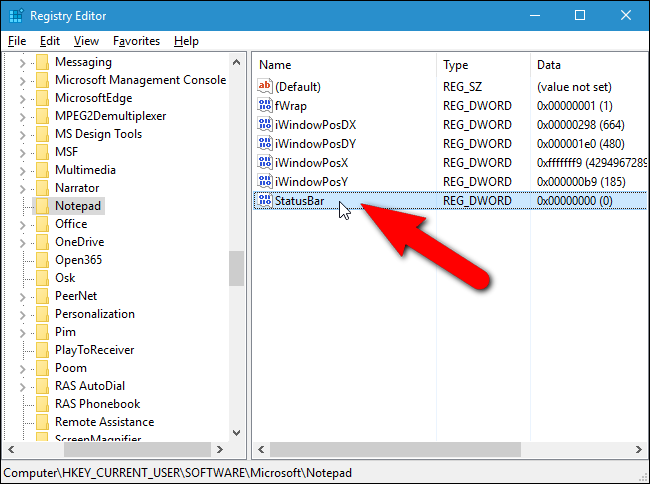The width and height of the screenshot is (650, 484).
Task: Click the 0x000000b9 (185) data cell
Action: pos(581,182)
